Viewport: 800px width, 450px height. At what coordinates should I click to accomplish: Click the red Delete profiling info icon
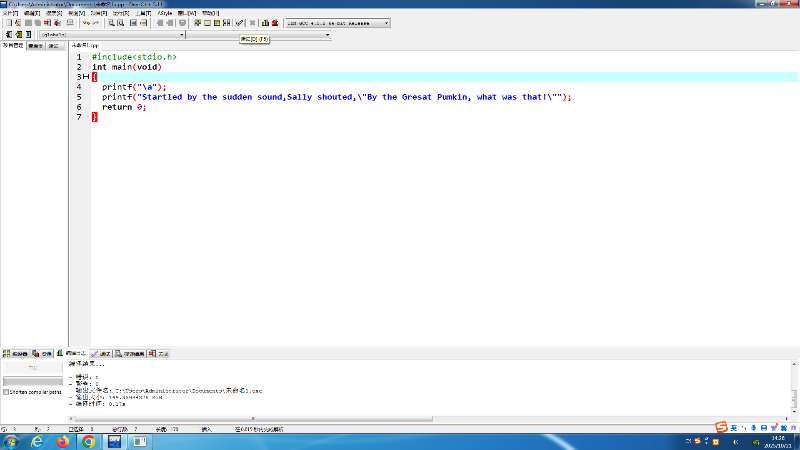point(275,23)
